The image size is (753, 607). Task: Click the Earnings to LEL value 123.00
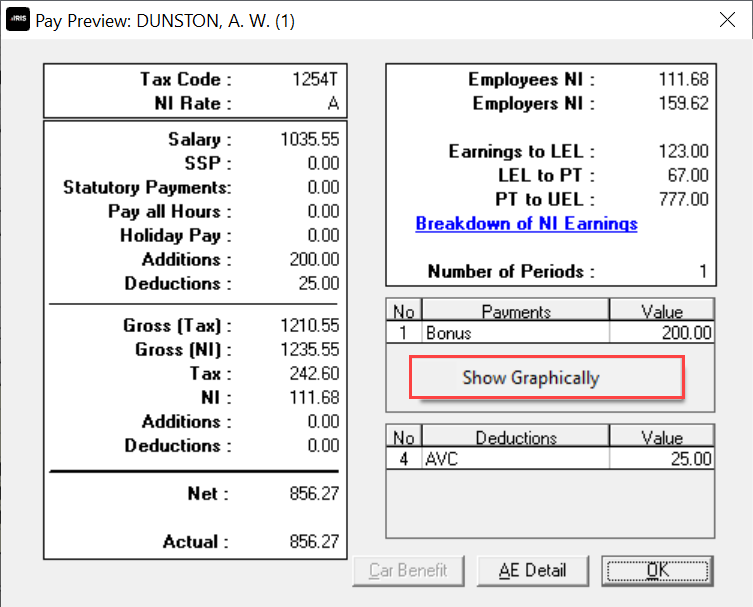[x=683, y=151]
